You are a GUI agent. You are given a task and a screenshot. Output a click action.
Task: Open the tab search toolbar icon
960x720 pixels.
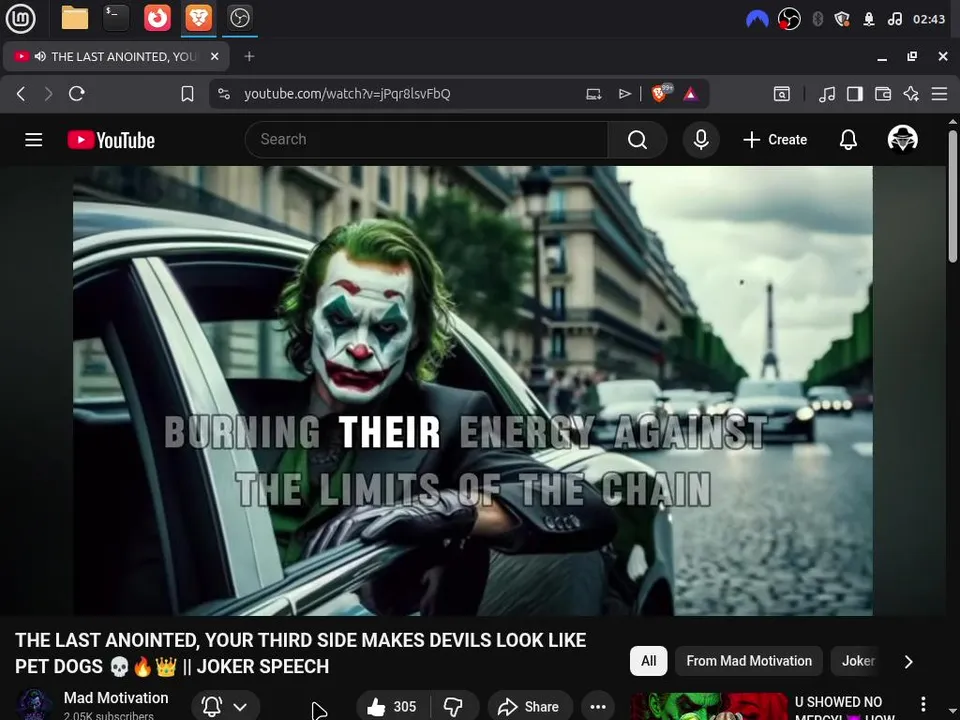point(782,94)
